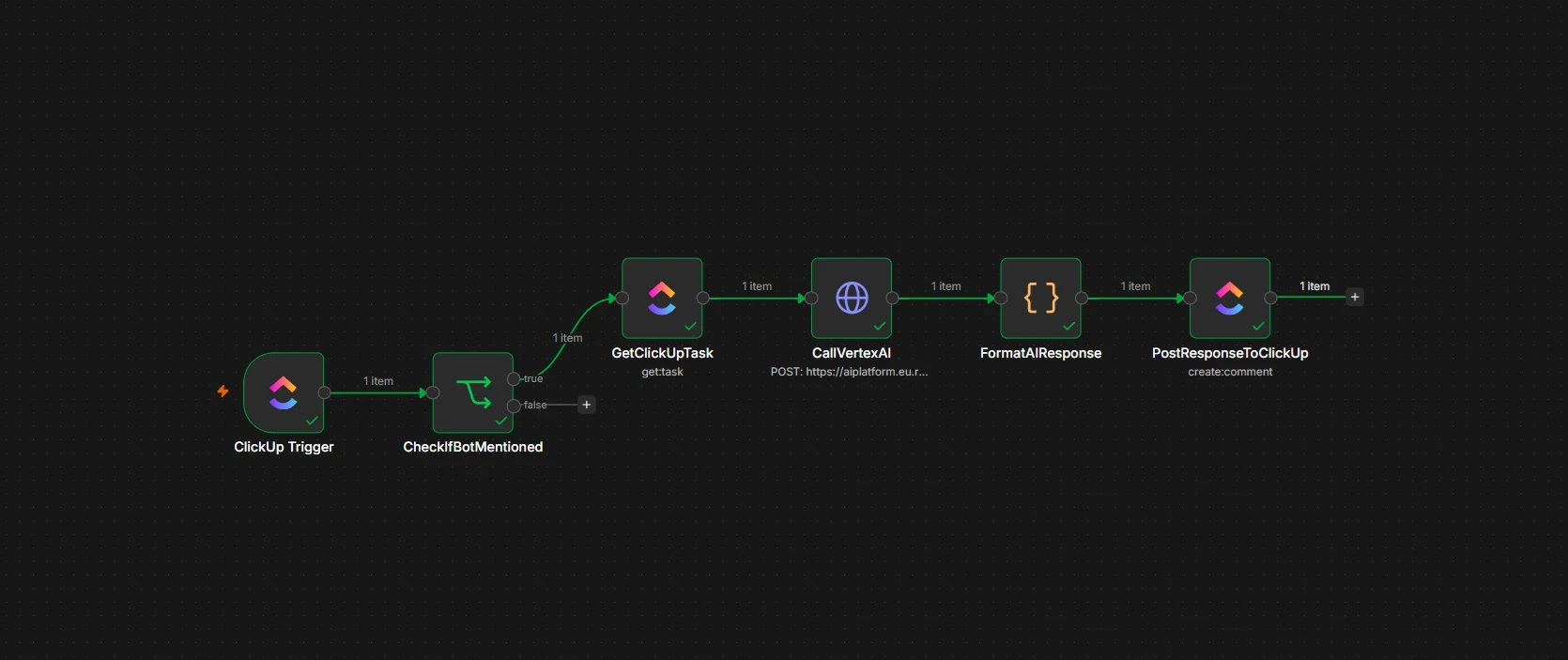Click the ClickUp Trigger label
The height and width of the screenshot is (660, 1568).
coord(284,447)
